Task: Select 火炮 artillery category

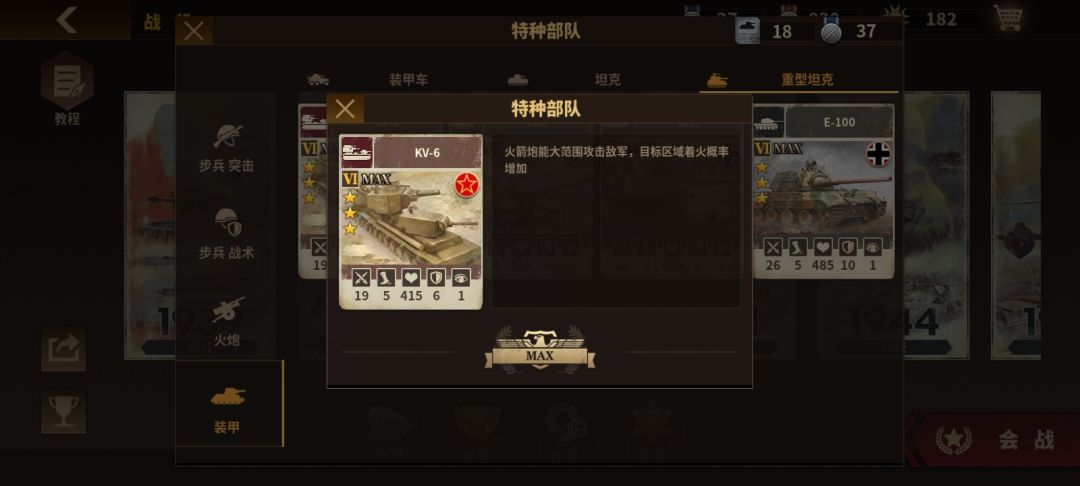Action: [x=227, y=321]
